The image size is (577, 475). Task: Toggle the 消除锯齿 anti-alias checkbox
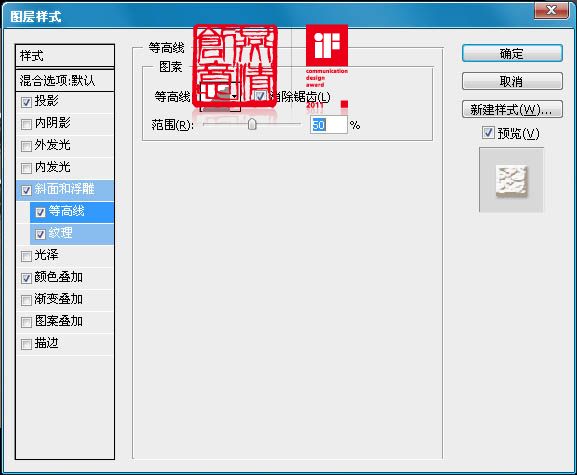[261, 96]
